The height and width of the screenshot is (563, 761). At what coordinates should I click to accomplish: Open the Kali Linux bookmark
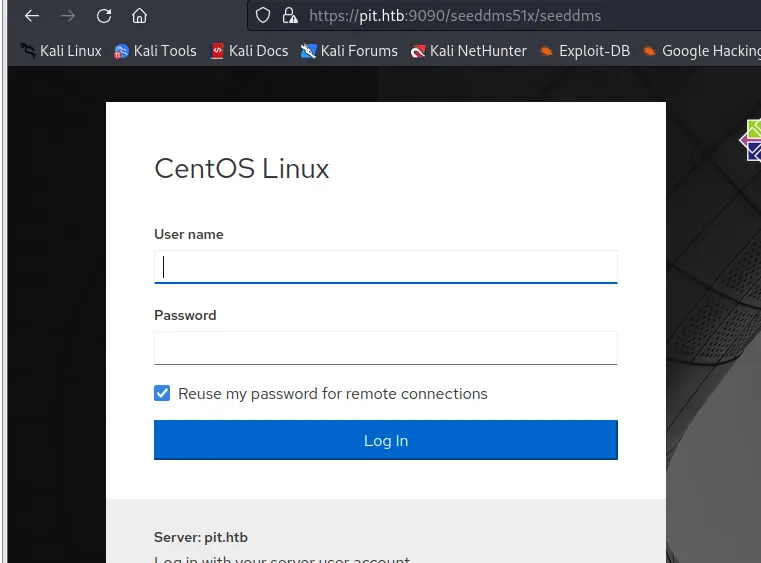tap(61, 51)
